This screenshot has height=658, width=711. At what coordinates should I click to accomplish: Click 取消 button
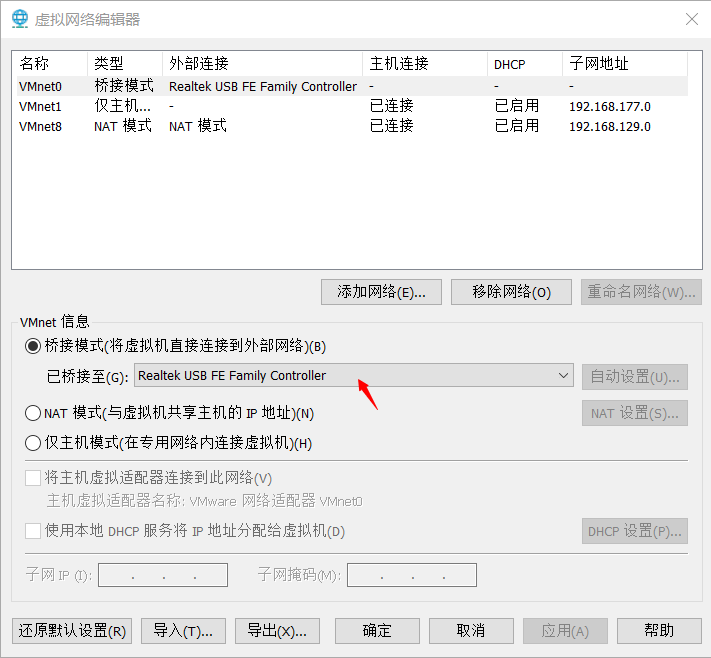pos(471,631)
